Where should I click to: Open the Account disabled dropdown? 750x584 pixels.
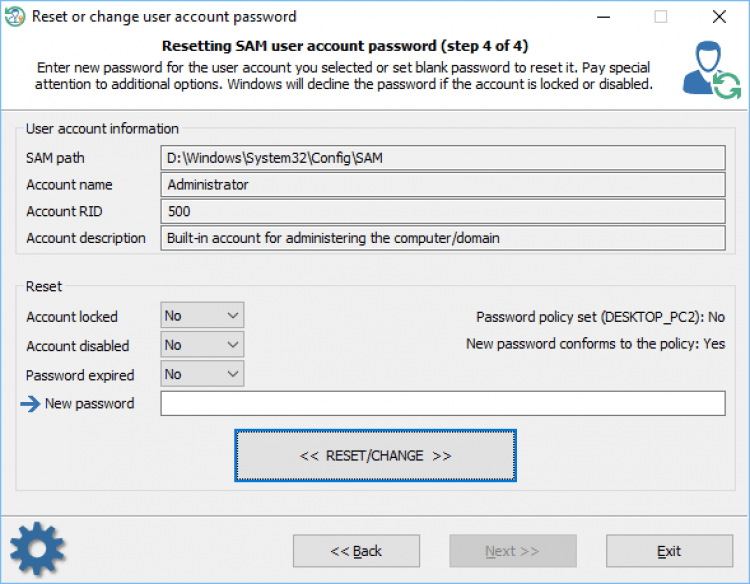[x=202, y=345]
